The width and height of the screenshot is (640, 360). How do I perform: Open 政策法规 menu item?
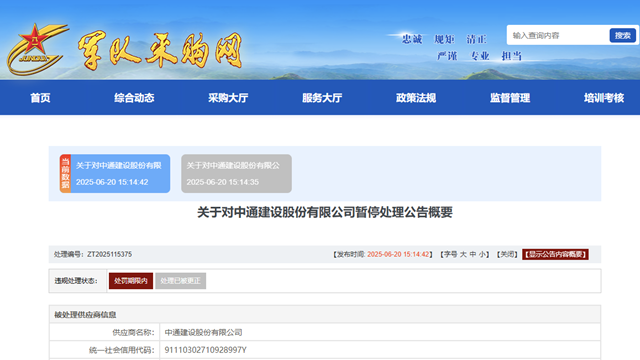click(416, 98)
